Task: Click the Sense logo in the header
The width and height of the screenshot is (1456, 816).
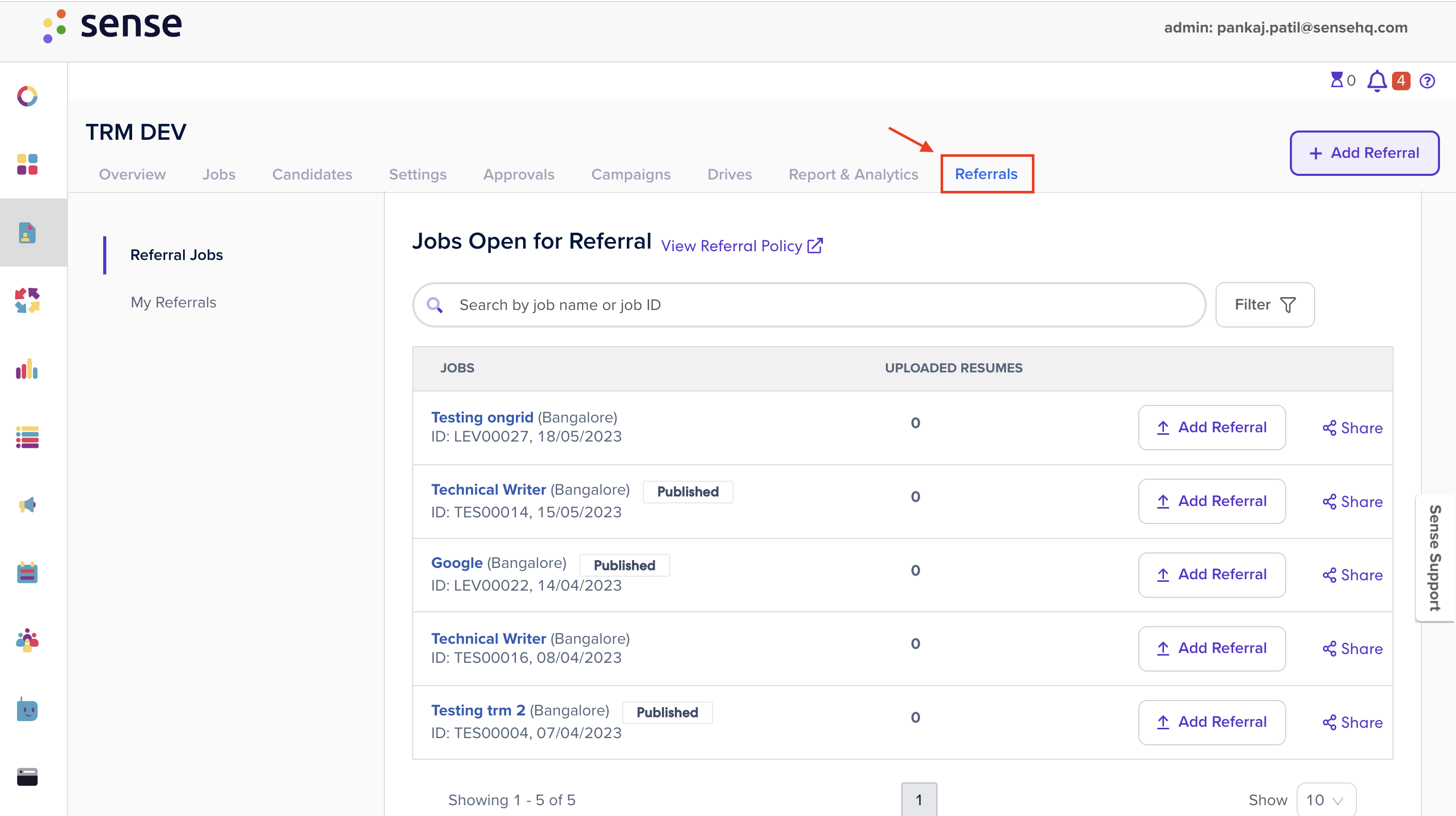Action: 112,25
